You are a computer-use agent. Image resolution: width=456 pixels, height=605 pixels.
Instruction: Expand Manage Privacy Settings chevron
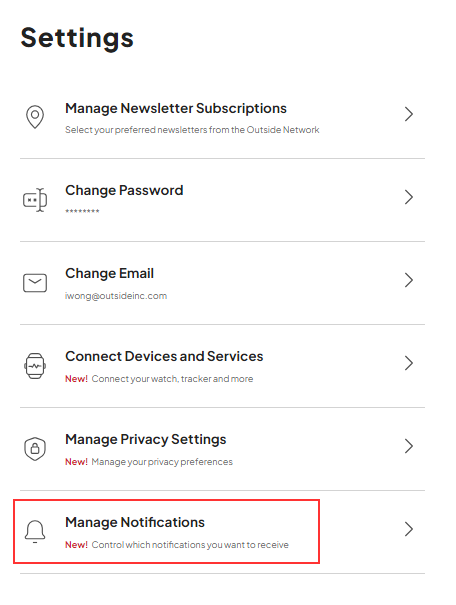409,446
